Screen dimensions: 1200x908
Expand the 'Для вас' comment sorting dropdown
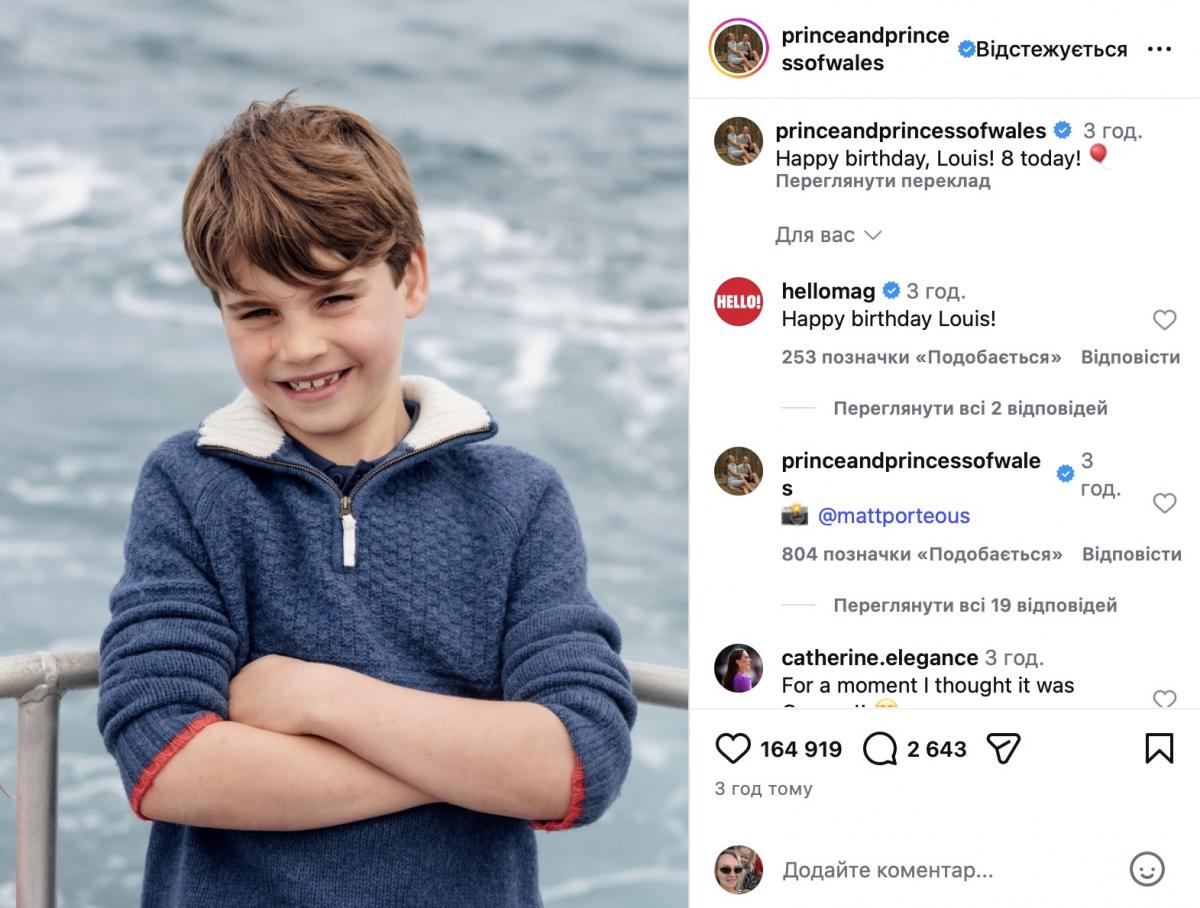coord(828,235)
